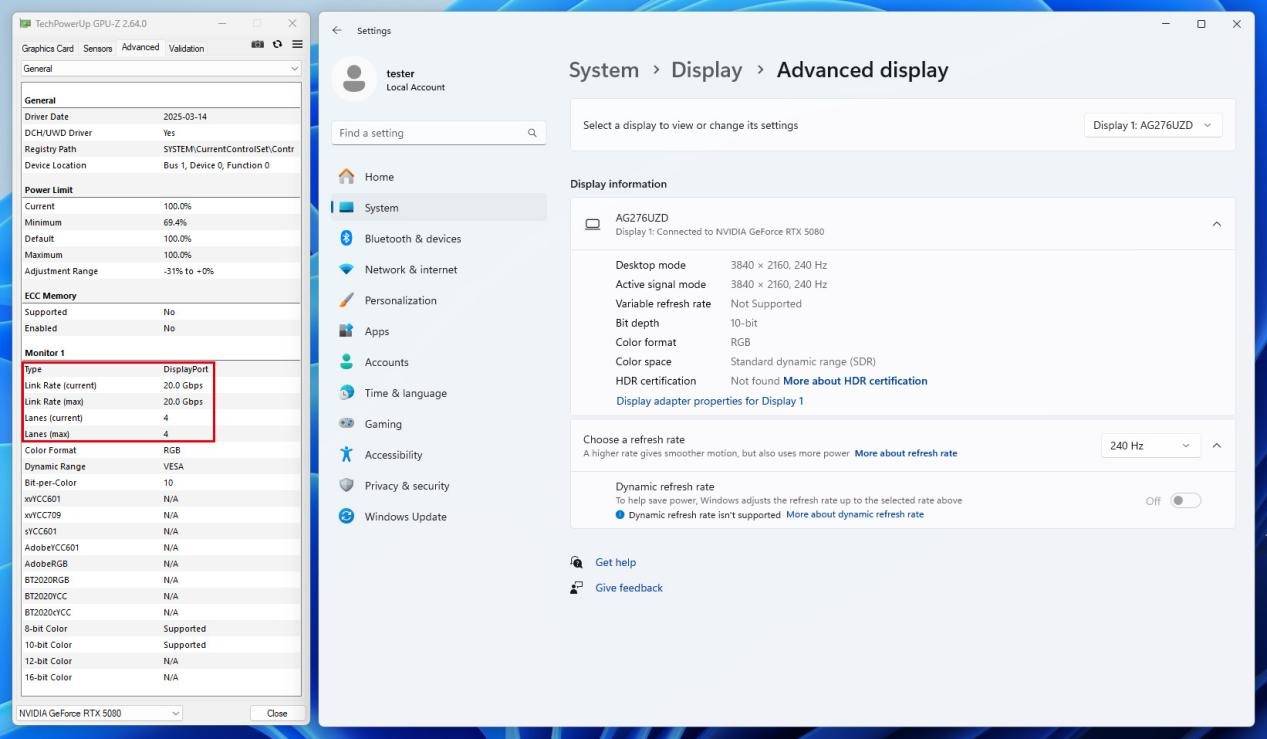The width and height of the screenshot is (1267, 739).
Task: Switch to the Sensors tab
Action: click(97, 48)
